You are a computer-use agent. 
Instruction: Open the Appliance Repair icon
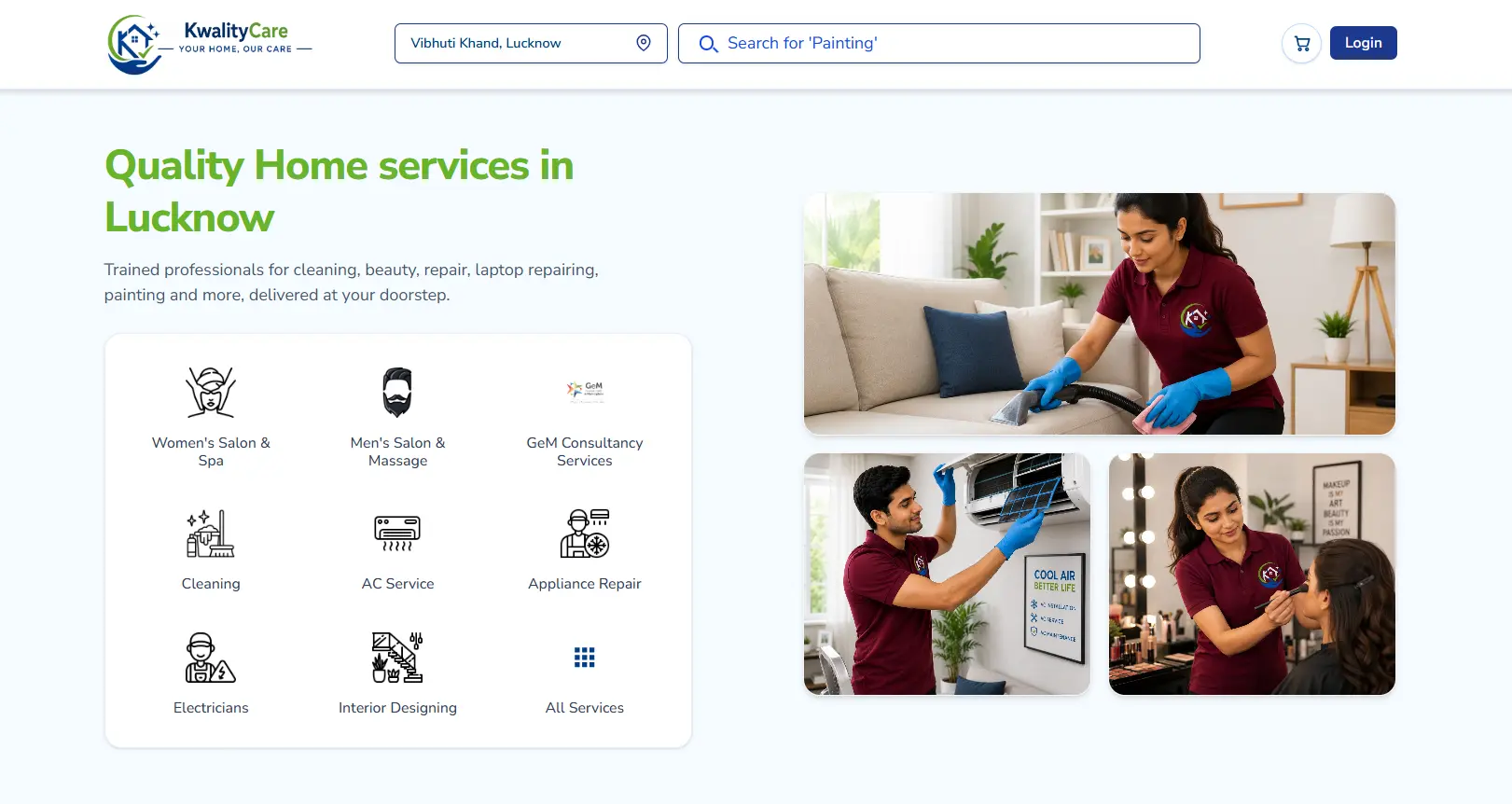point(585,534)
